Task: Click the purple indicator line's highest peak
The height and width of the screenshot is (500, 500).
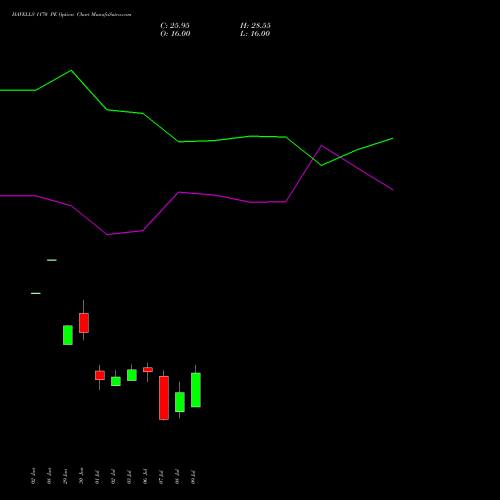Action: coord(321,145)
